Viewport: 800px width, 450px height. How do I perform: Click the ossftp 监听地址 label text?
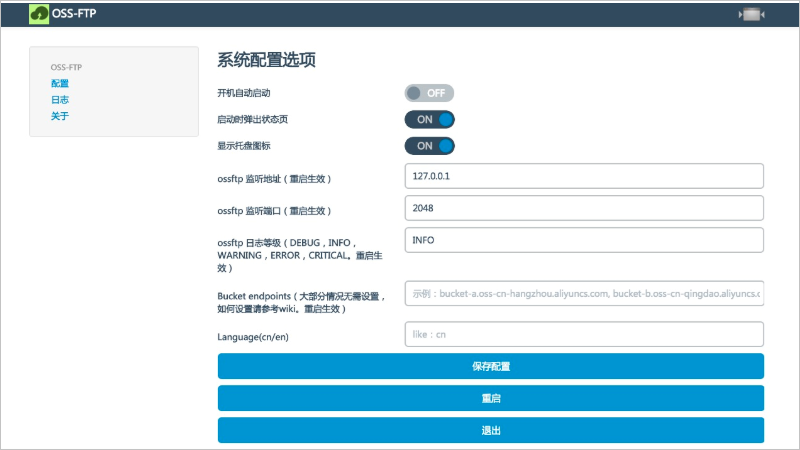[274, 179]
